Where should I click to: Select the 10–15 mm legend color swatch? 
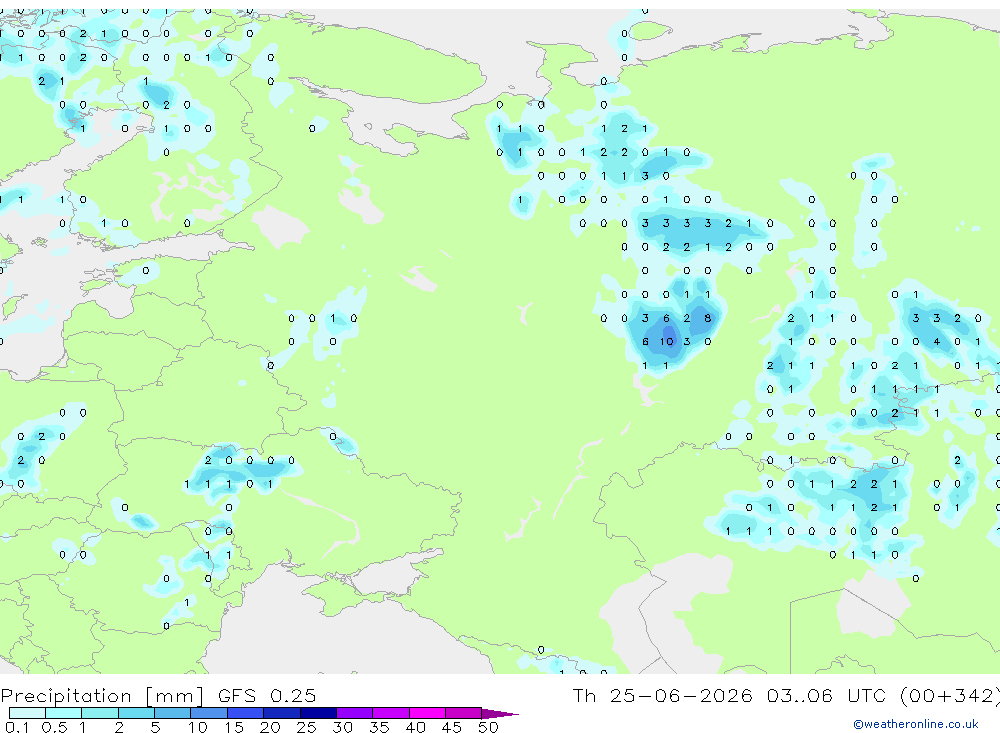click(x=209, y=713)
